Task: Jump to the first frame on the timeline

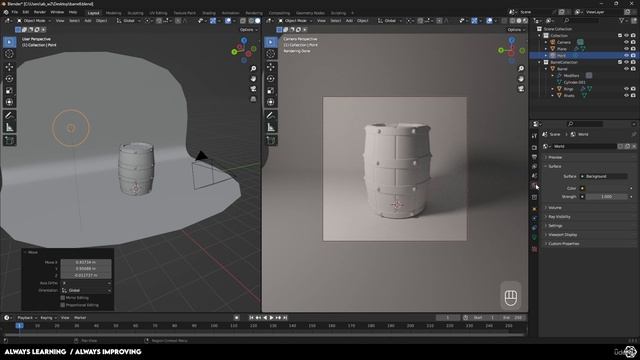Action: (251, 318)
